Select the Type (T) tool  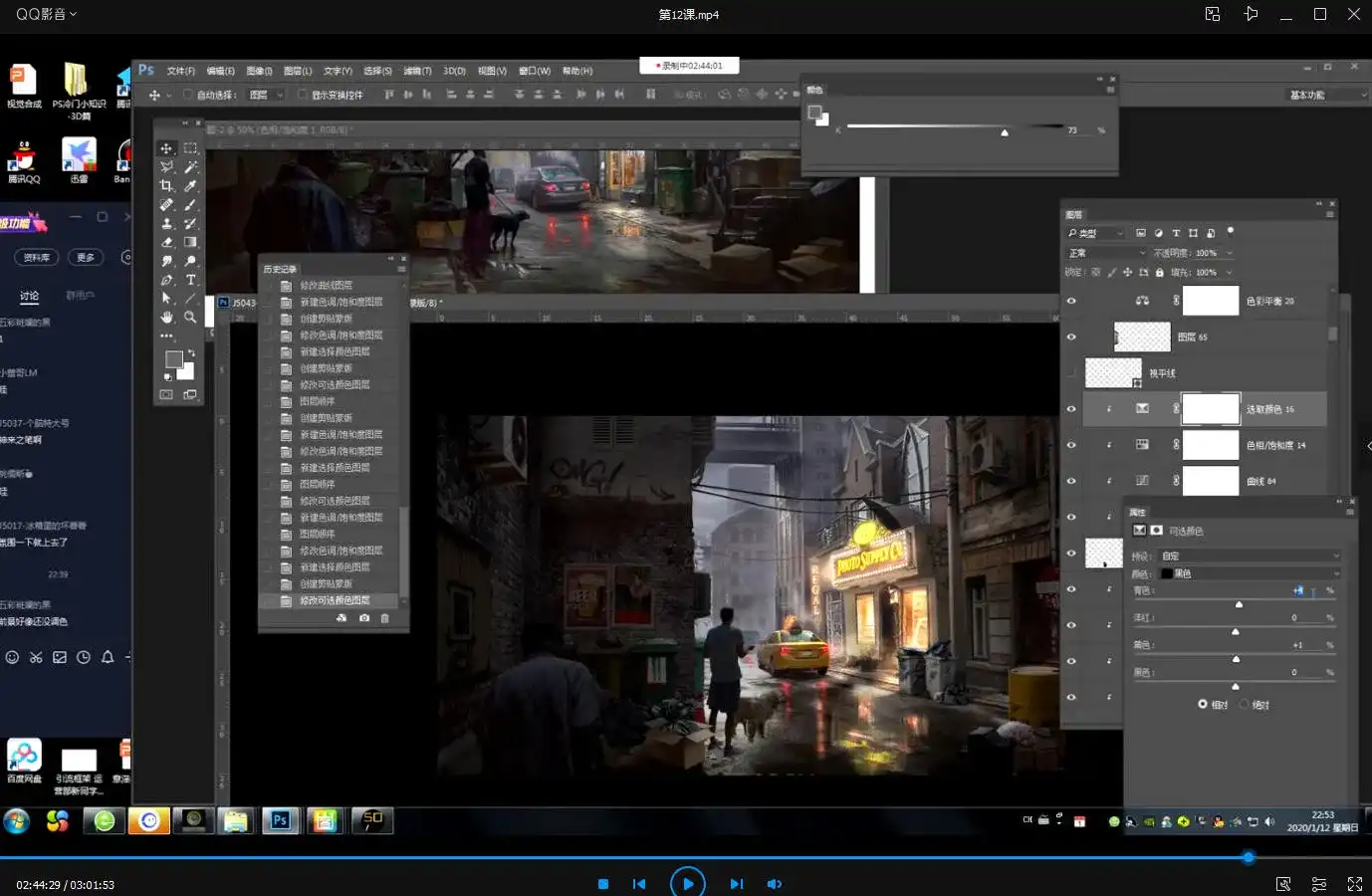[x=190, y=280]
